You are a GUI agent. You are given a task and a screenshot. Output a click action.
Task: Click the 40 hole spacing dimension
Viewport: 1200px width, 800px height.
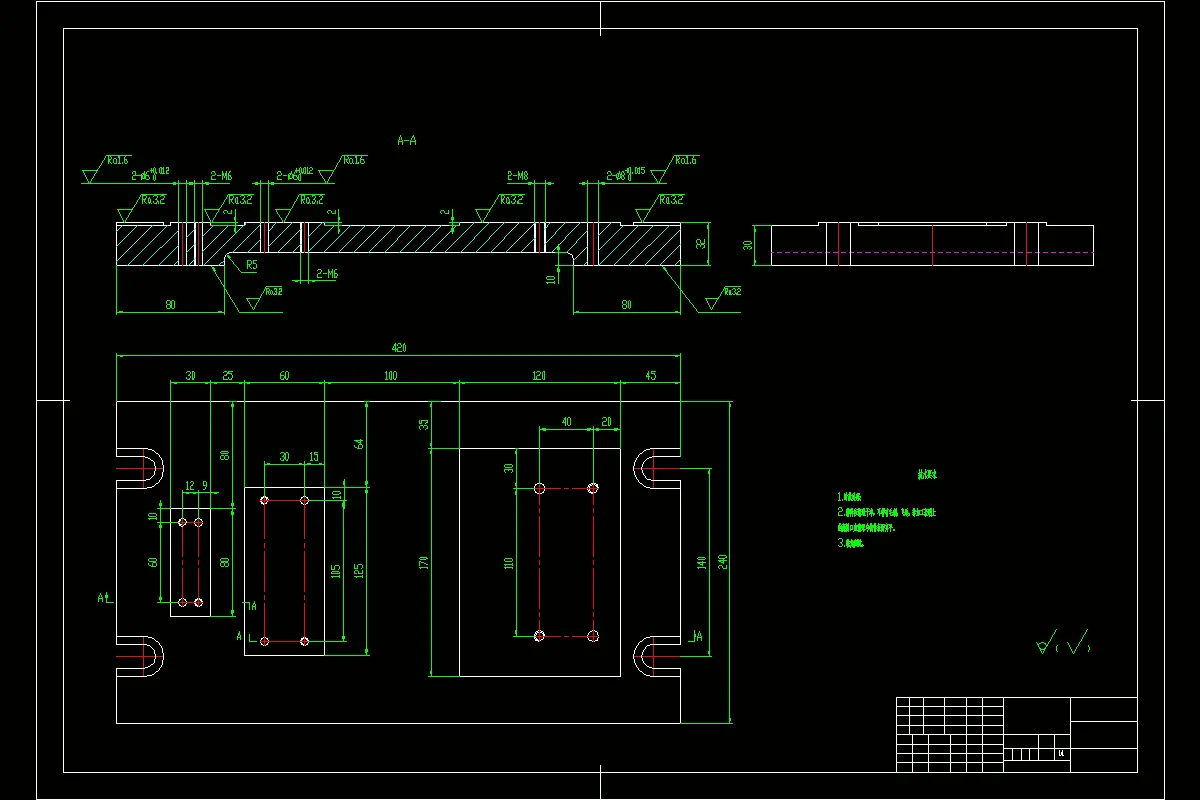[x=566, y=422]
